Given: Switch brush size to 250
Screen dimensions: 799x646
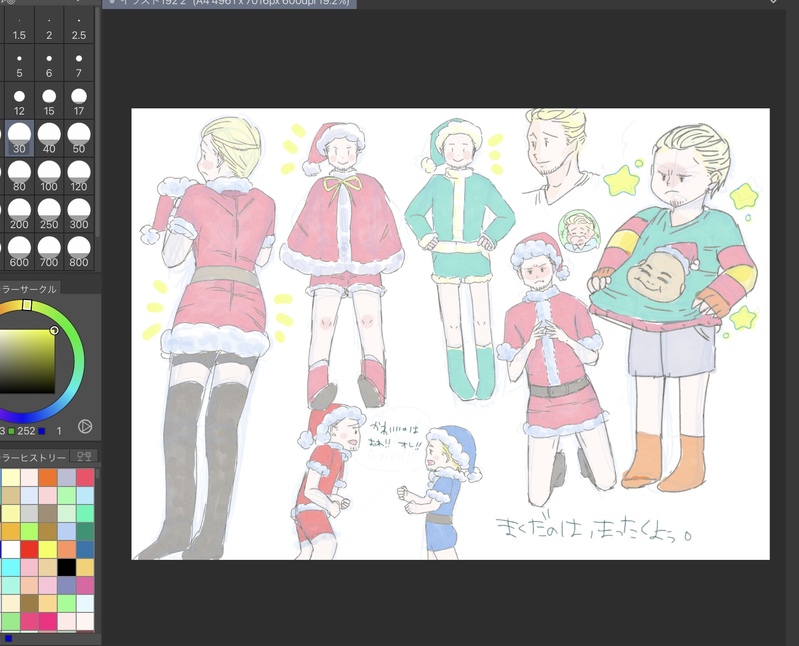Looking at the screenshot, I should pyautogui.click(x=49, y=214).
